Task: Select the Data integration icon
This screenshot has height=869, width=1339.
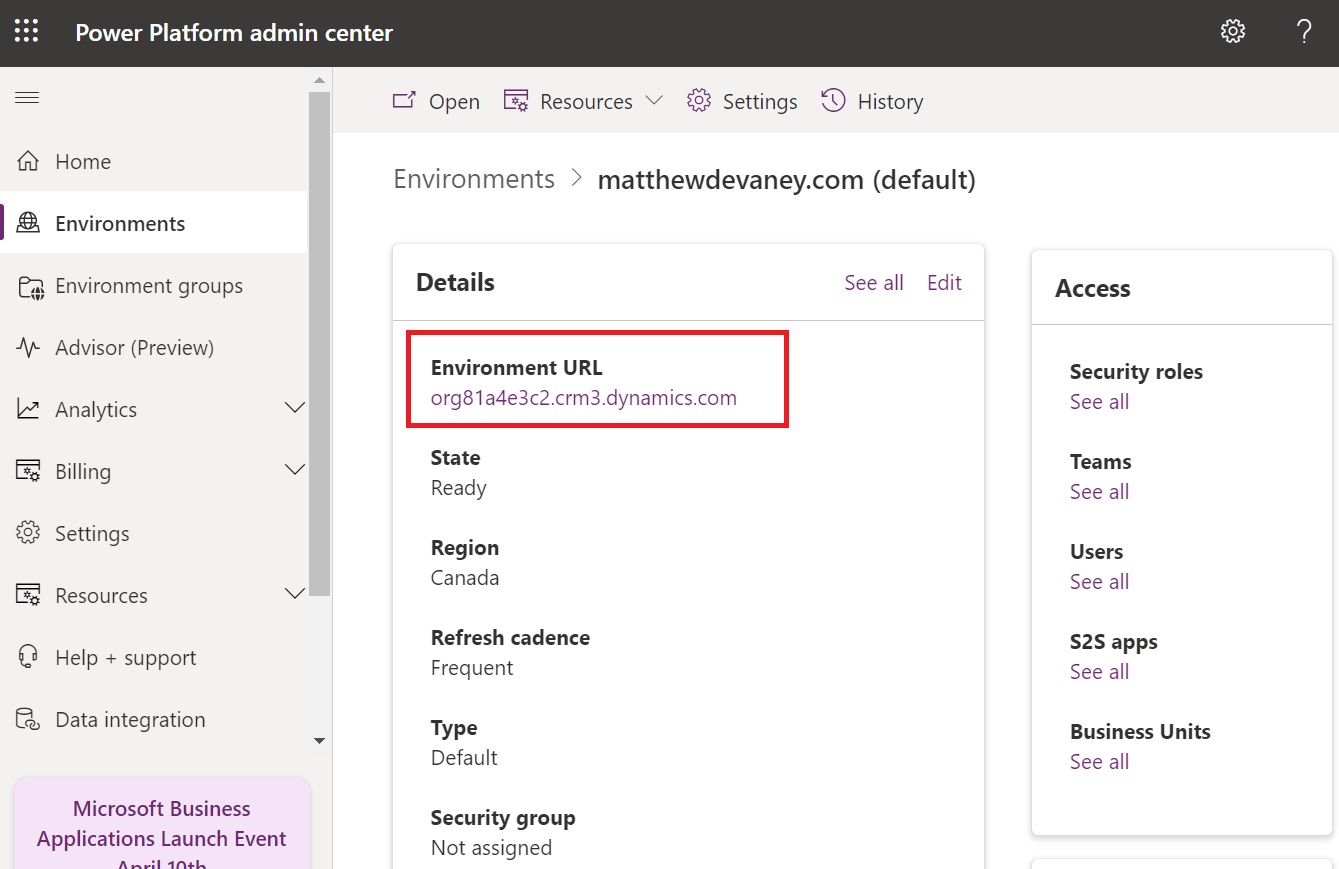Action: (x=27, y=719)
